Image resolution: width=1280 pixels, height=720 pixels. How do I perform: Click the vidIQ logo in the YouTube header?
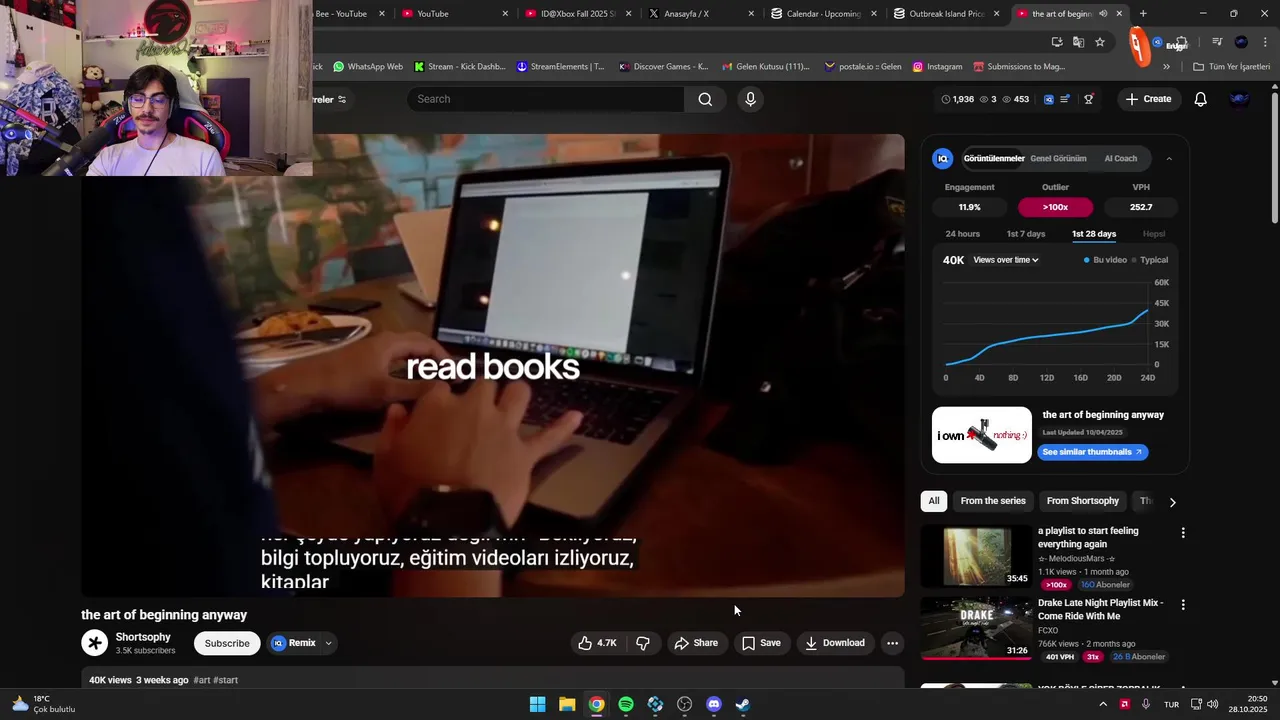pyautogui.click(x=1048, y=99)
